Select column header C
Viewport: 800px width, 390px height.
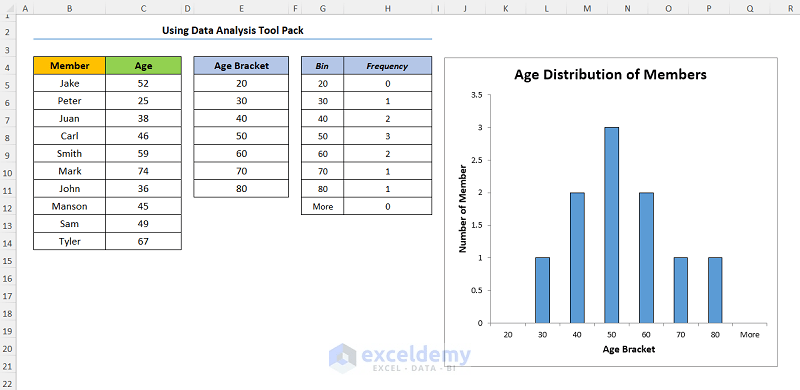(143, 8)
